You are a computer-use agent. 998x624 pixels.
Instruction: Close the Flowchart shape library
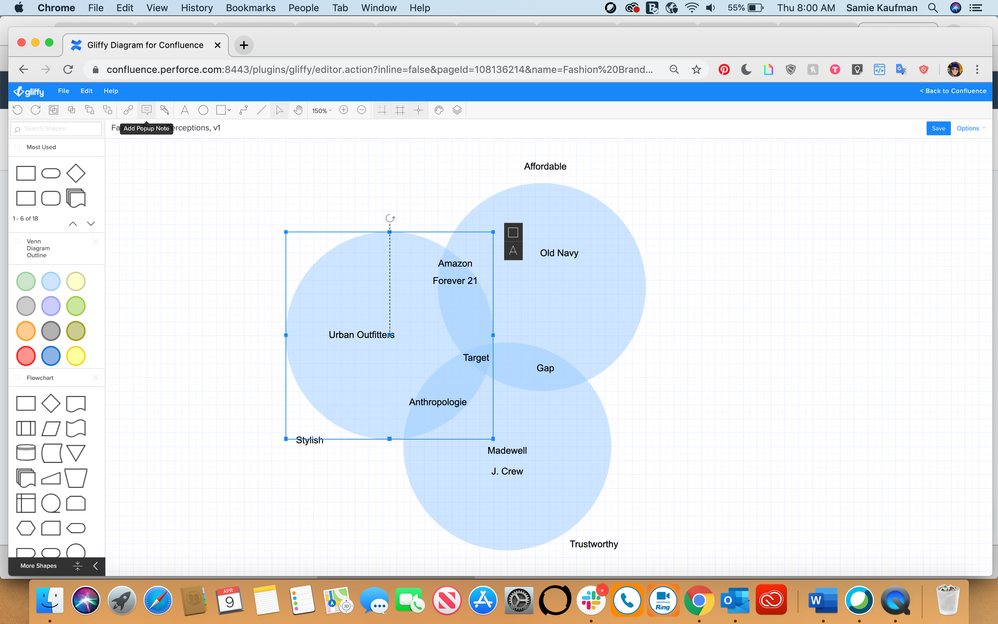coord(95,378)
